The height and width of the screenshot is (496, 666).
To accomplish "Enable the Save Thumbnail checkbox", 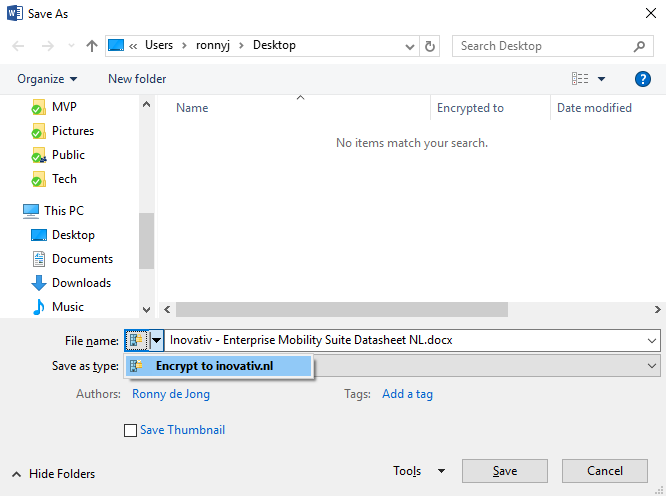I will [130, 430].
